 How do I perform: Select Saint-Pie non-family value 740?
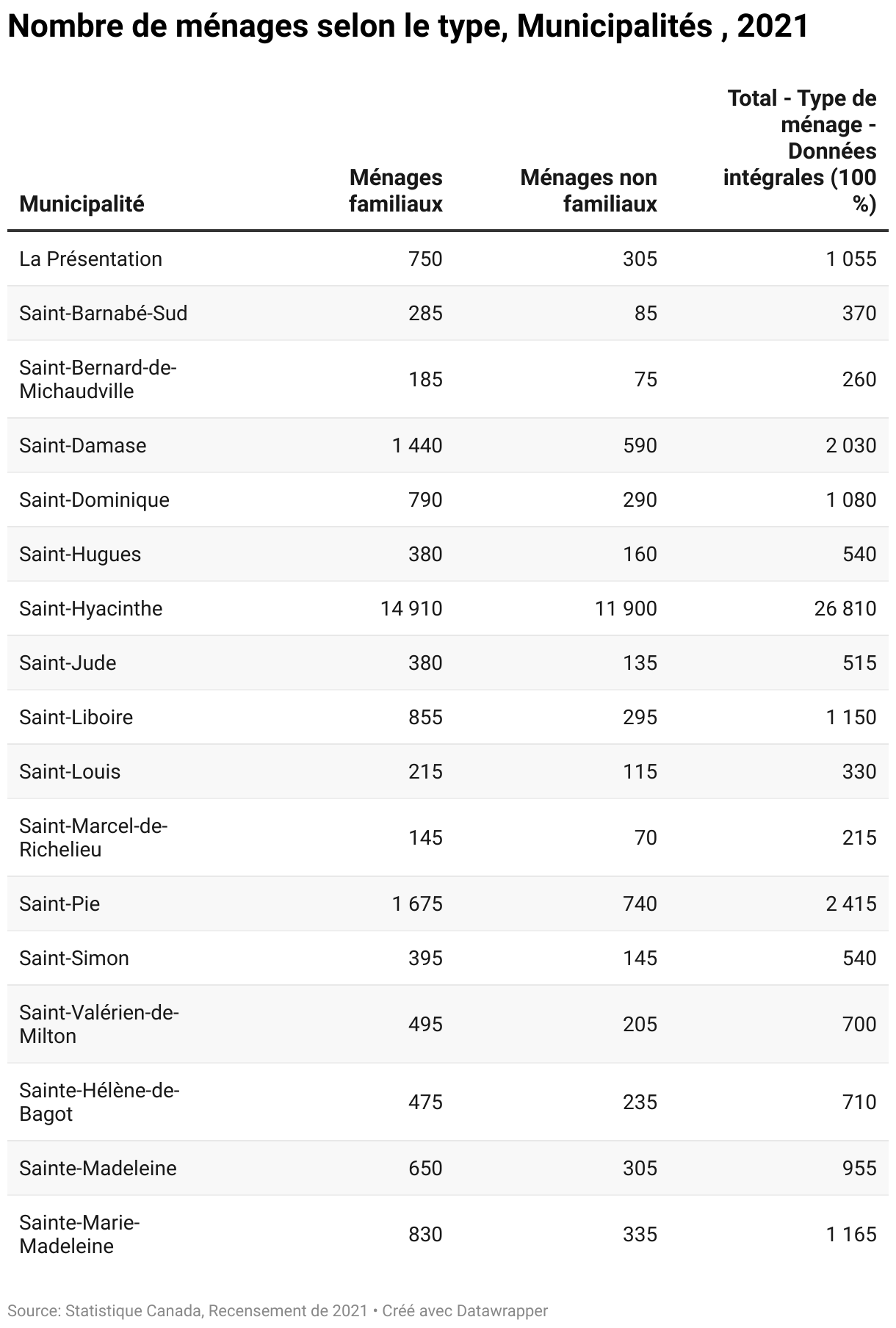(640, 903)
